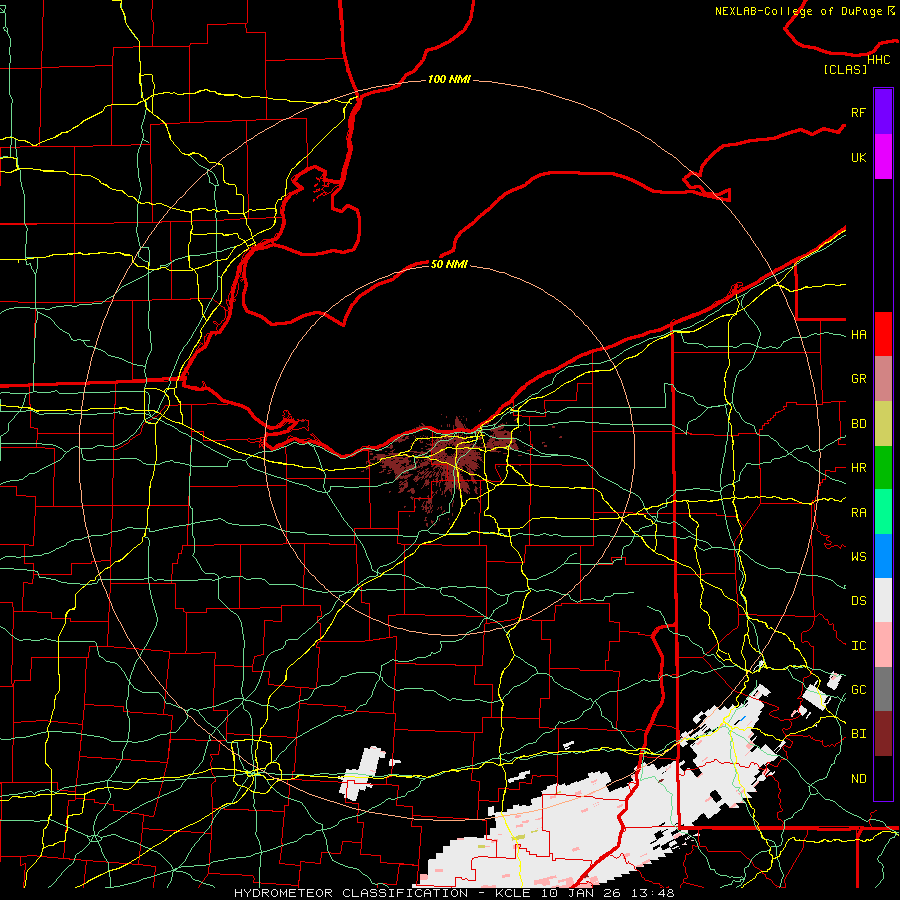The height and width of the screenshot is (900, 900).
Task: Click the [CLAS] units label
Action: pyautogui.click(x=845, y=70)
